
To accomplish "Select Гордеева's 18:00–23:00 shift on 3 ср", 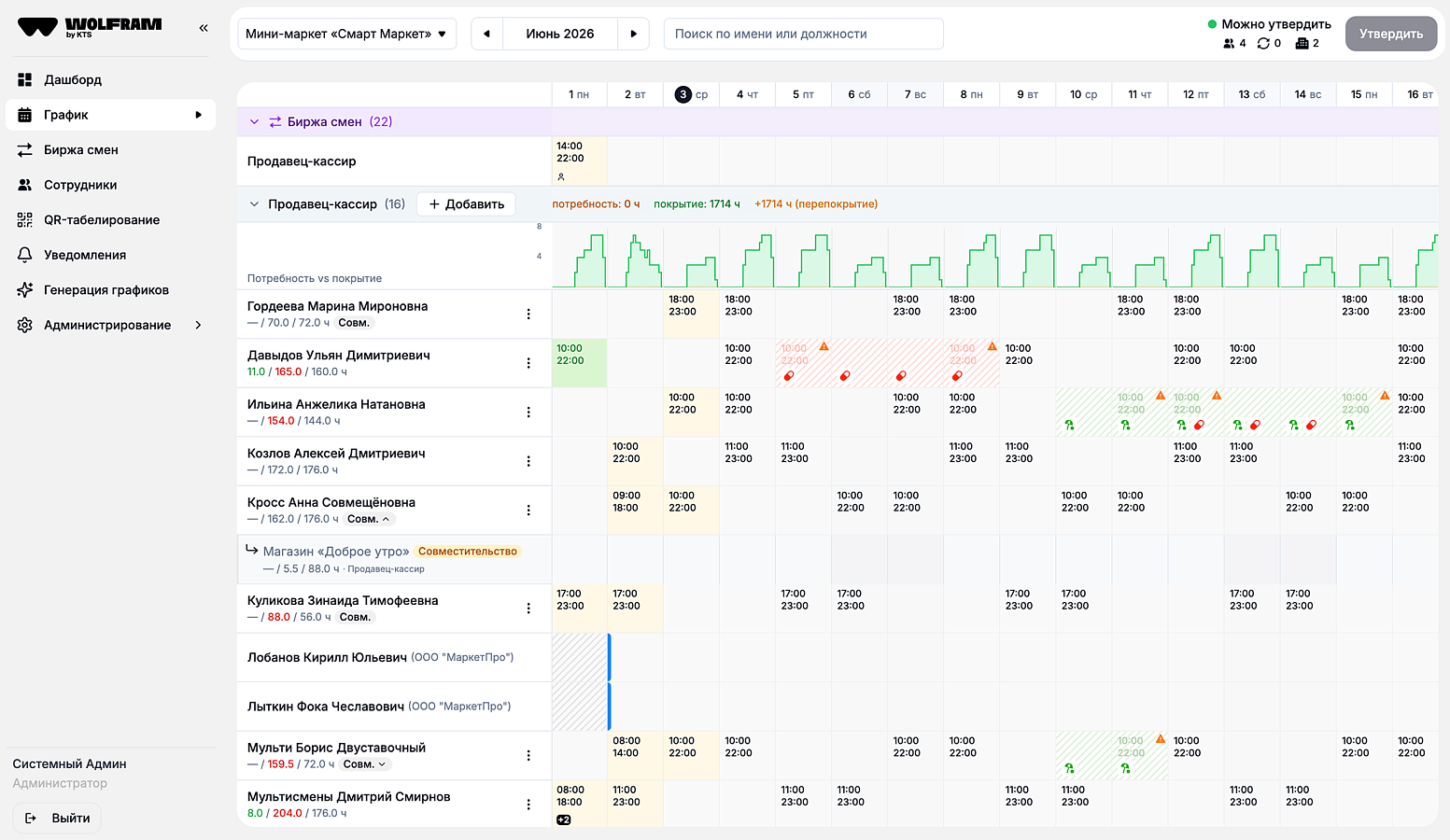I will click(692, 315).
